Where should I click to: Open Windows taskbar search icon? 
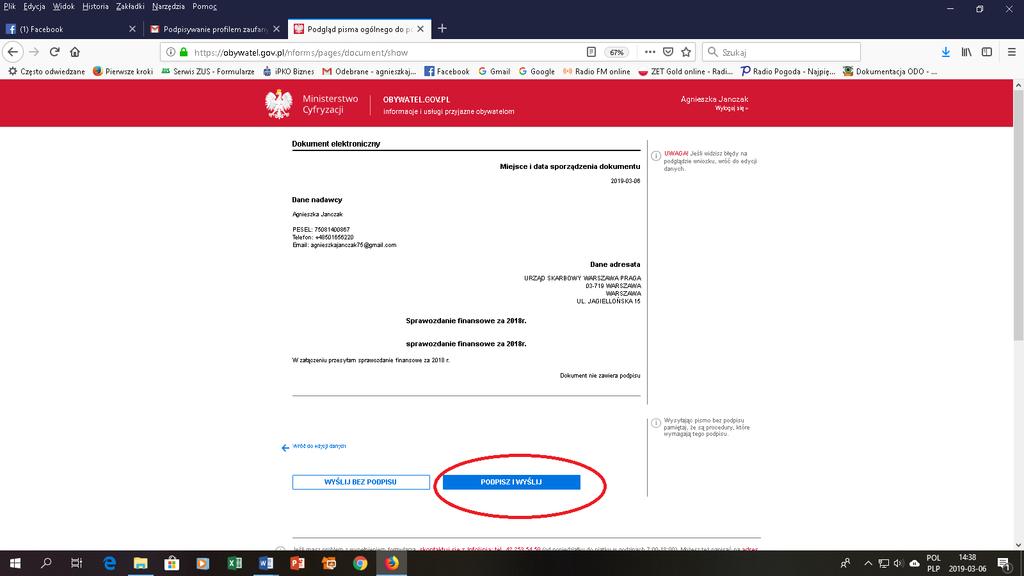[46, 563]
